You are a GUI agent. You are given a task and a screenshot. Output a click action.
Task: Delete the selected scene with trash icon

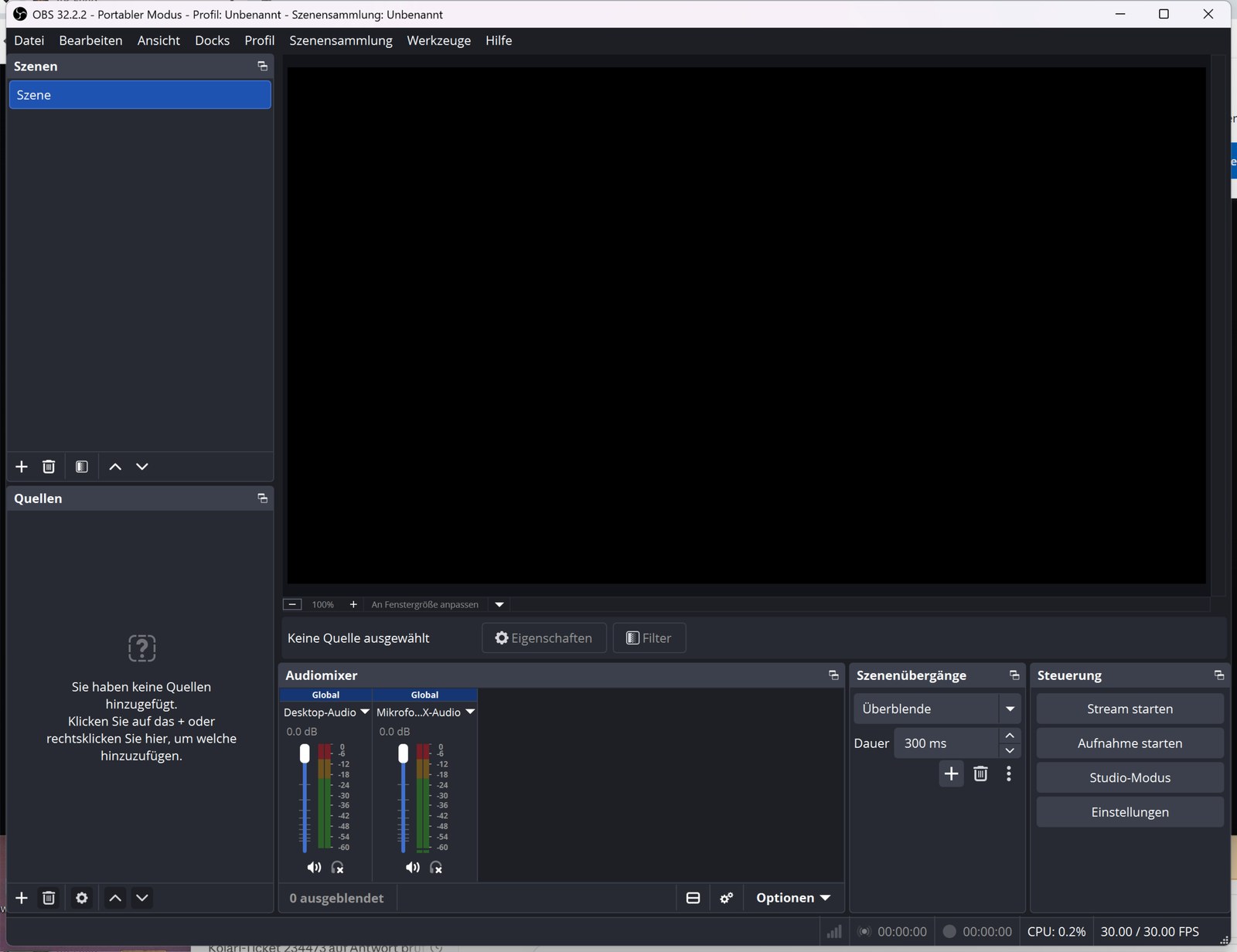tap(49, 467)
